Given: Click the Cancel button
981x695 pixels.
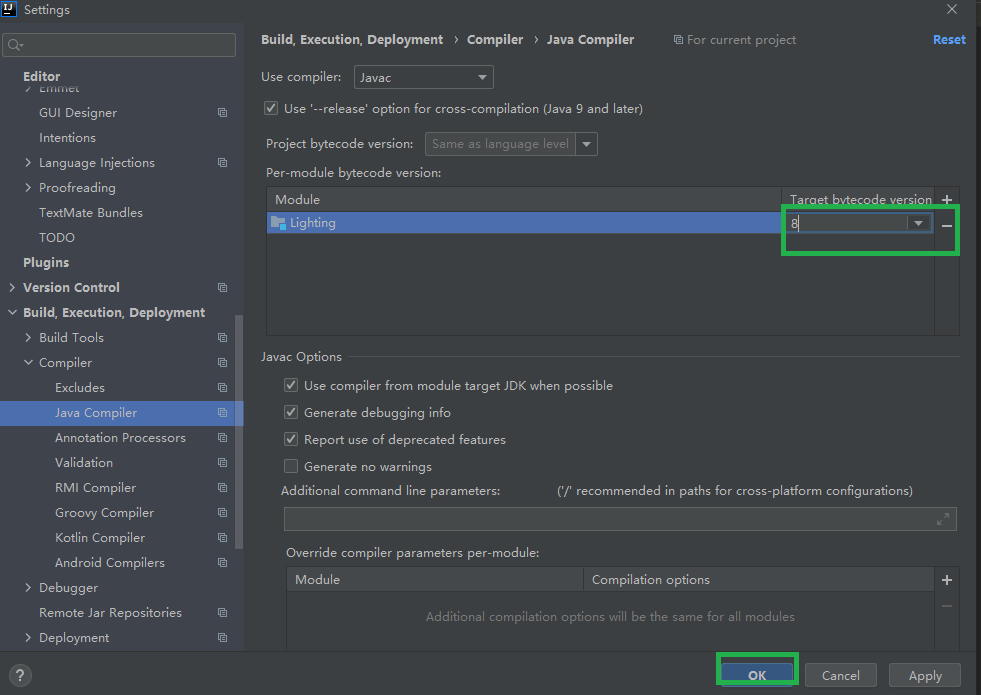Looking at the screenshot, I should coord(840,675).
